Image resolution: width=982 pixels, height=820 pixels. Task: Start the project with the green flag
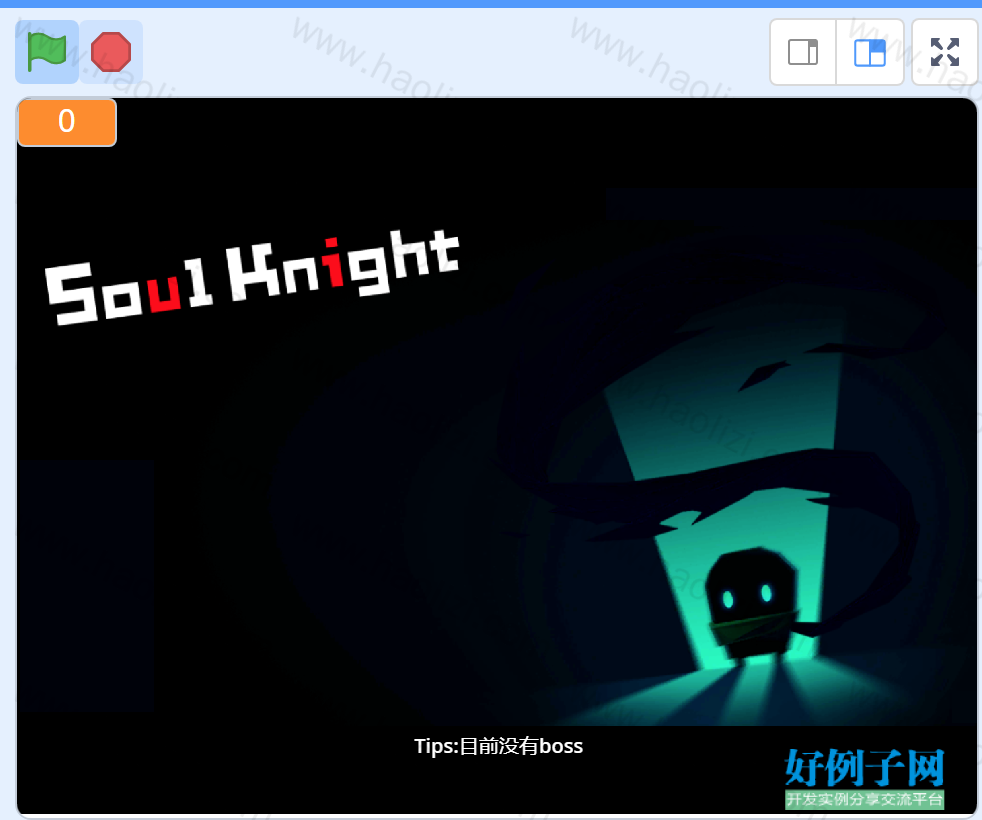47,52
